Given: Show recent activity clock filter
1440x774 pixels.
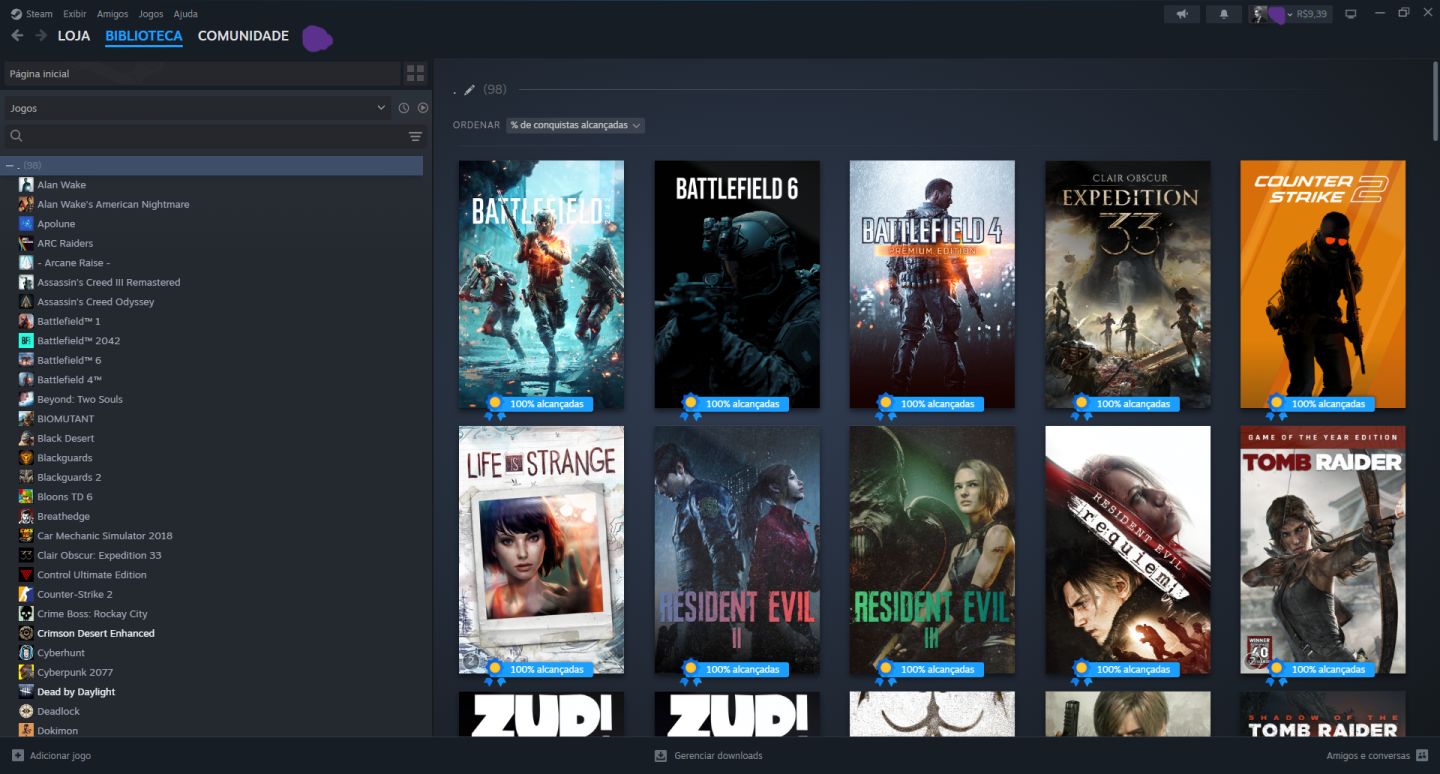Looking at the screenshot, I should coord(404,108).
